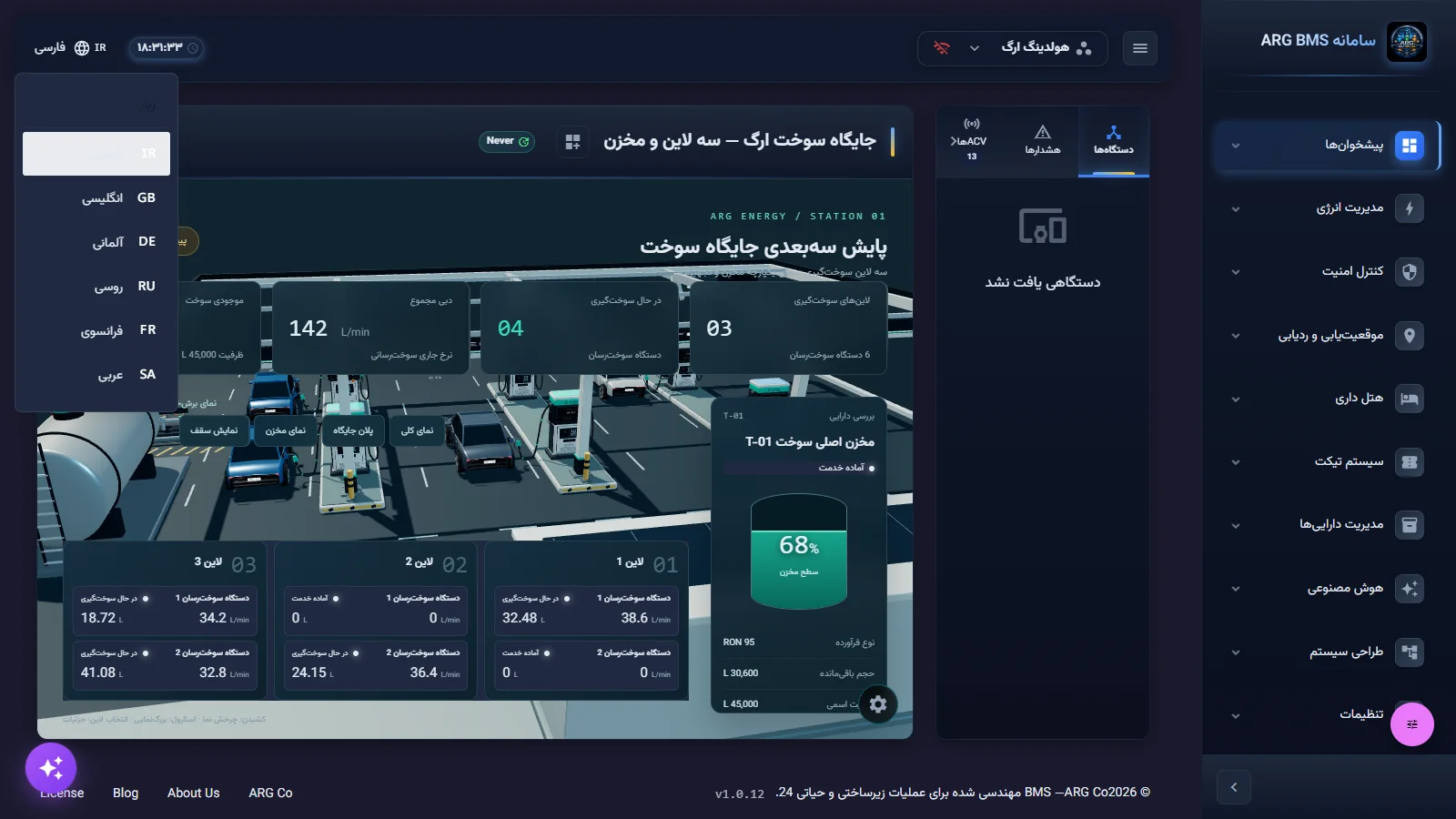This screenshot has height=819, width=1456.
Task: Open the holding organization dropdown arrow
Action: click(x=975, y=48)
